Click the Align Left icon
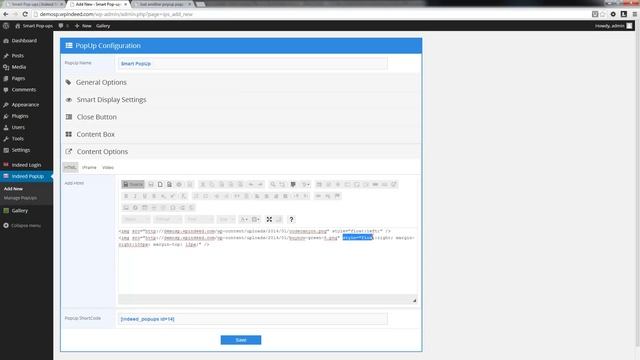Viewport: 640px width, 360px height. [x=257, y=196]
